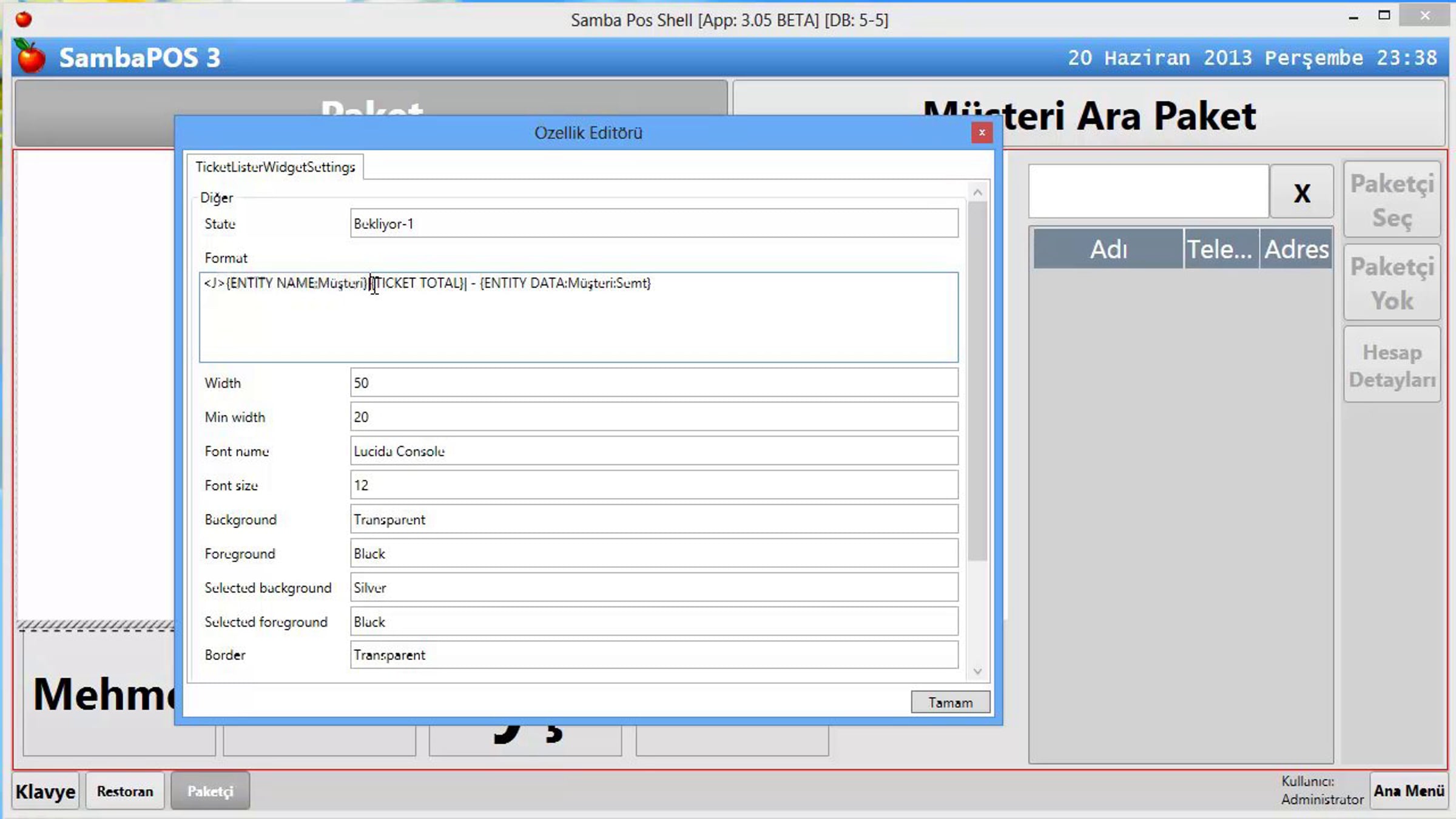1456x819 pixels.
Task: Click the SambaPOS apple logo in header
Action: pyautogui.click(x=30, y=56)
